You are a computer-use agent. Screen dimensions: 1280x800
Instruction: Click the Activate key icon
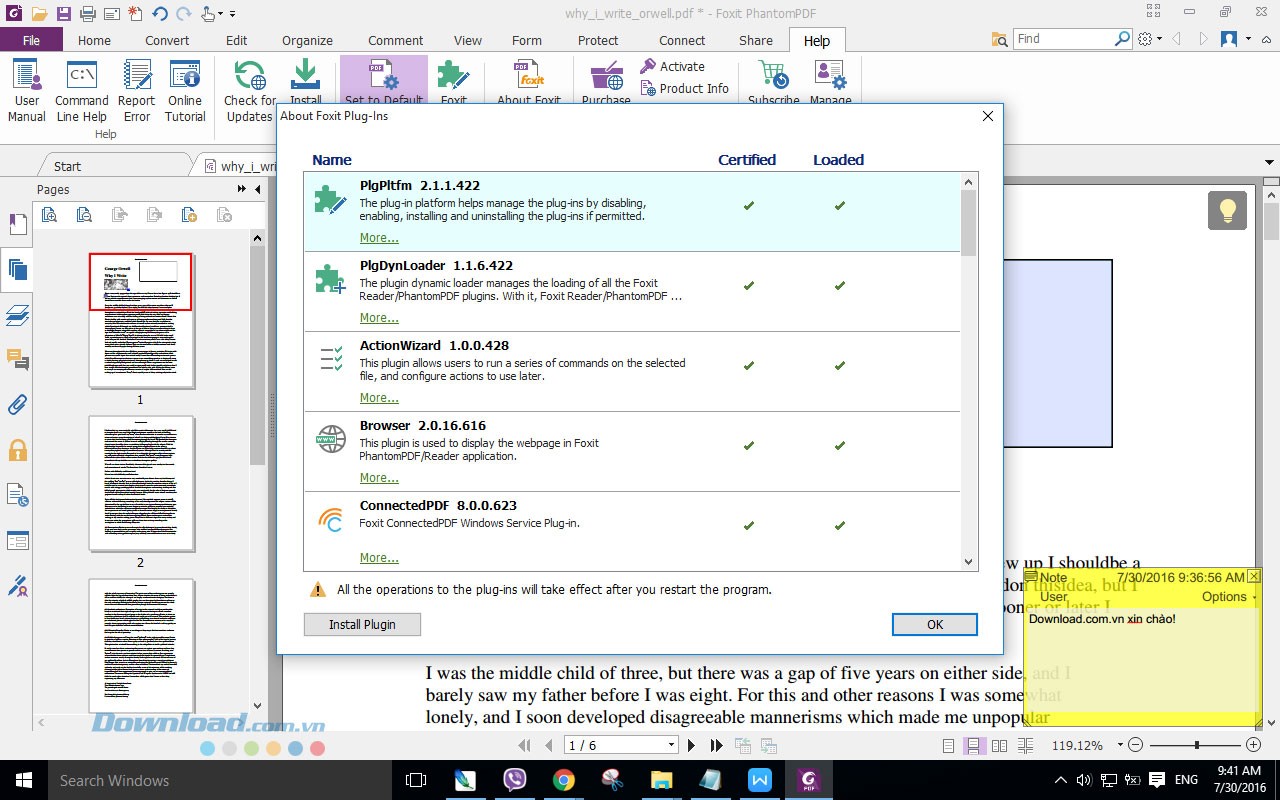tap(648, 66)
